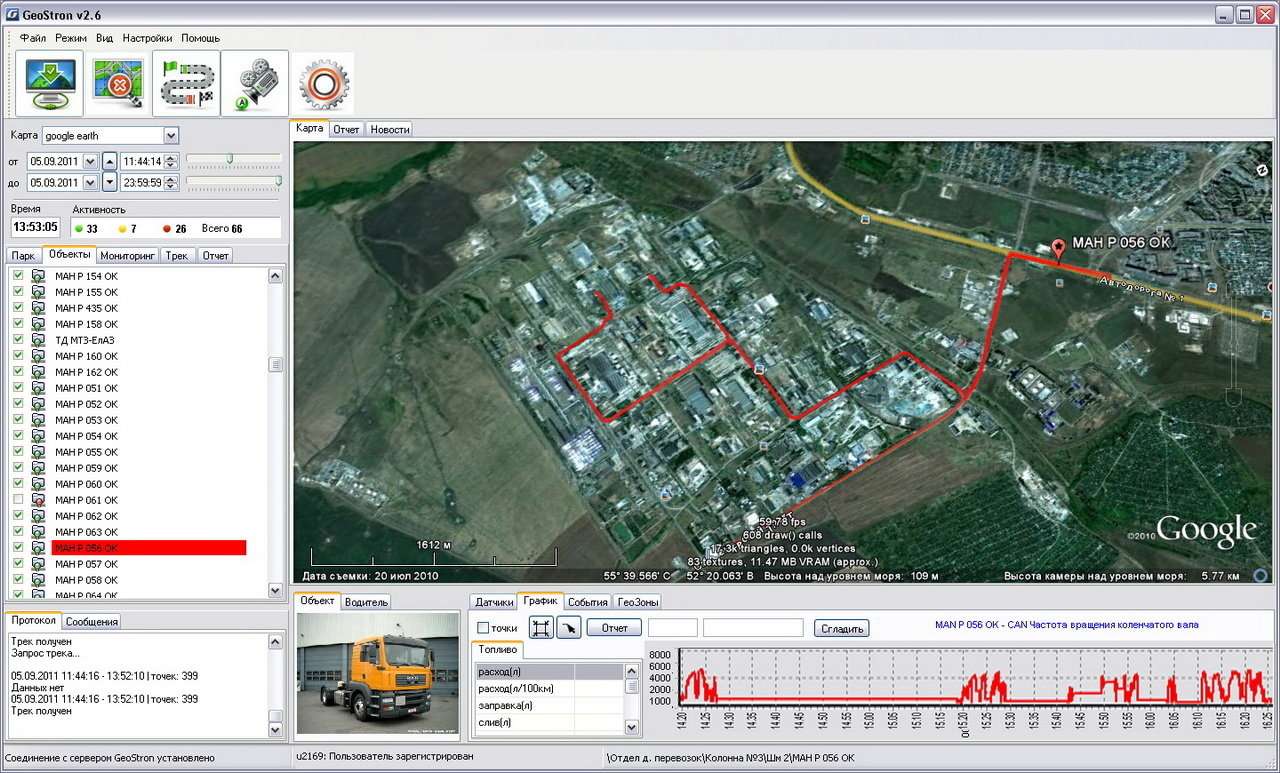
Task: Open the Карта map source dropdown
Action: point(171,136)
